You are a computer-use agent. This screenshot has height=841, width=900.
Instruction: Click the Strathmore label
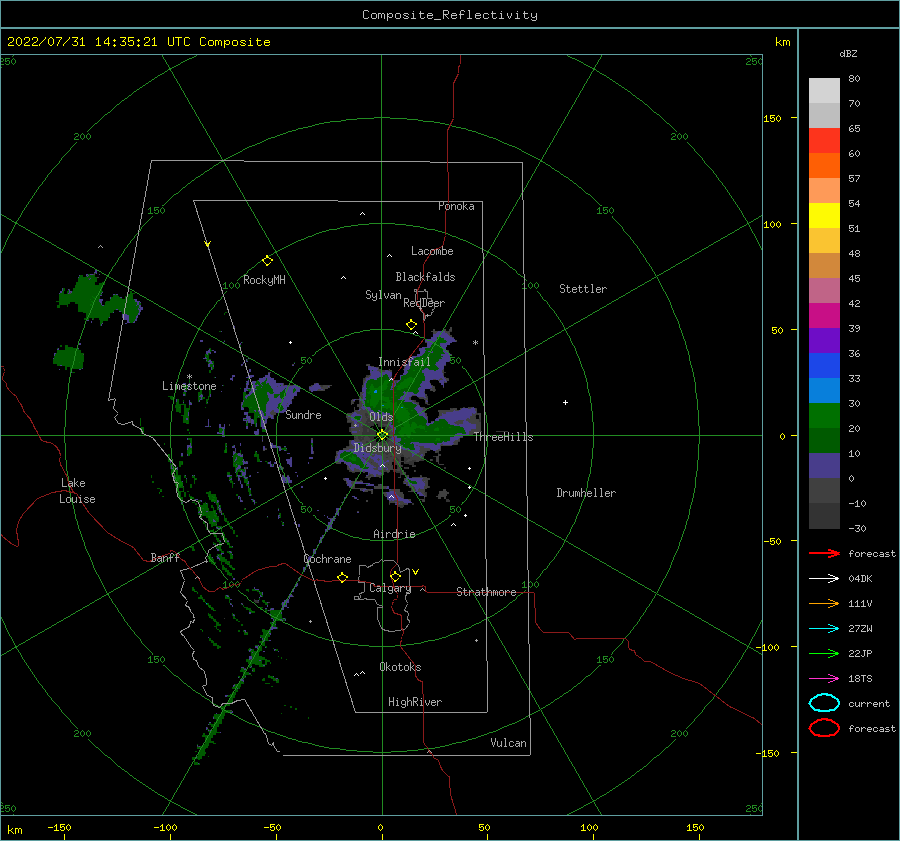click(486, 592)
